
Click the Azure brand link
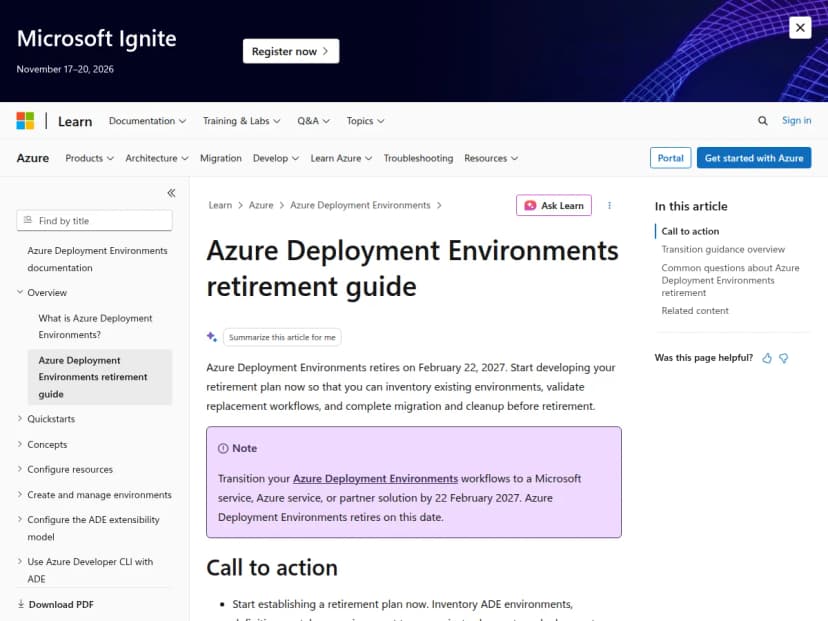click(33, 158)
